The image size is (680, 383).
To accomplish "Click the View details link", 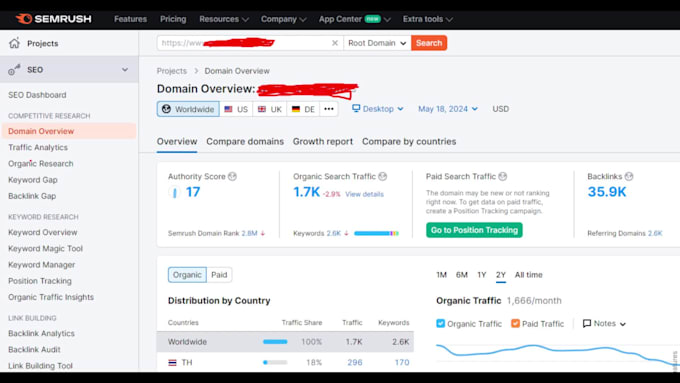I will pos(364,194).
